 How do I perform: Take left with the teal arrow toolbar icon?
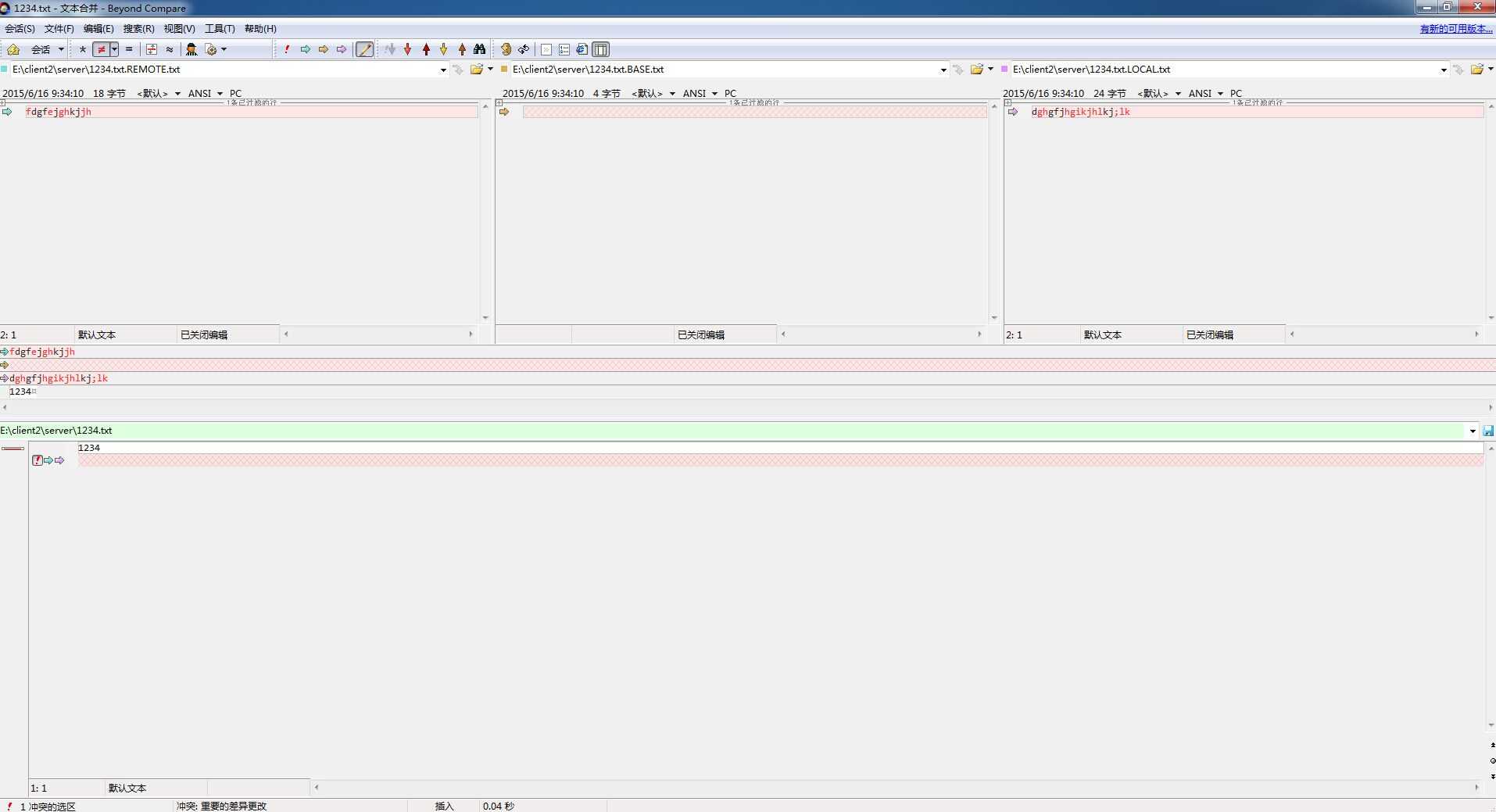pos(306,49)
